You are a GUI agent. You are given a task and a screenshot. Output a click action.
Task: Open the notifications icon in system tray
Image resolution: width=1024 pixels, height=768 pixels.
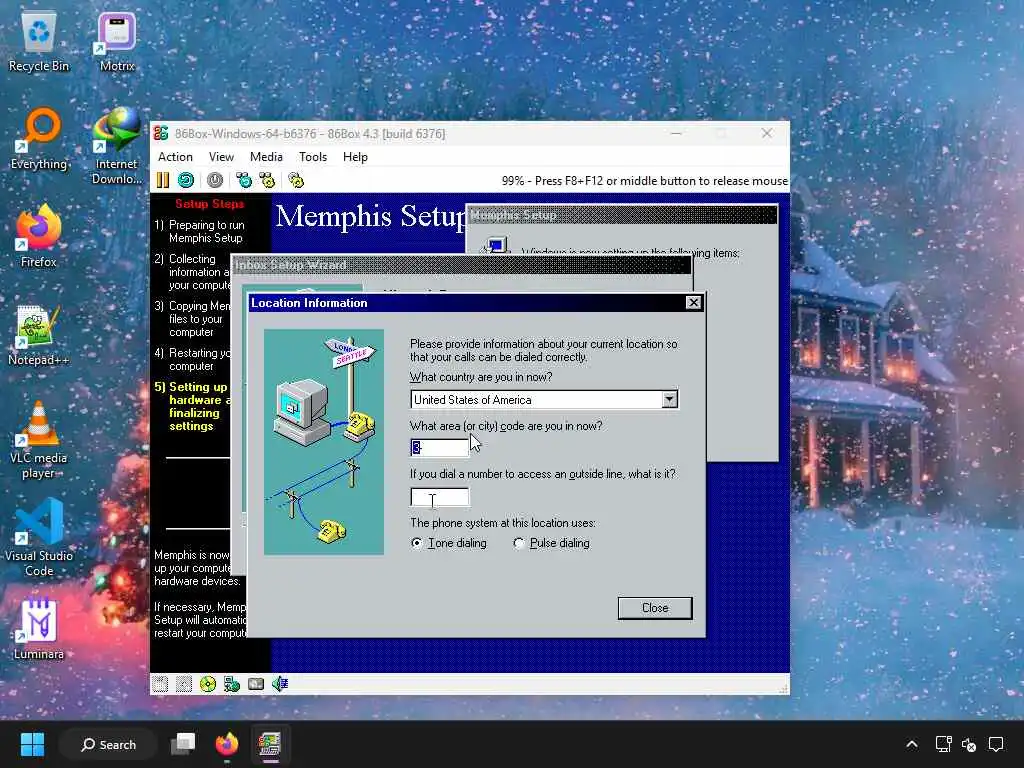(x=995, y=744)
